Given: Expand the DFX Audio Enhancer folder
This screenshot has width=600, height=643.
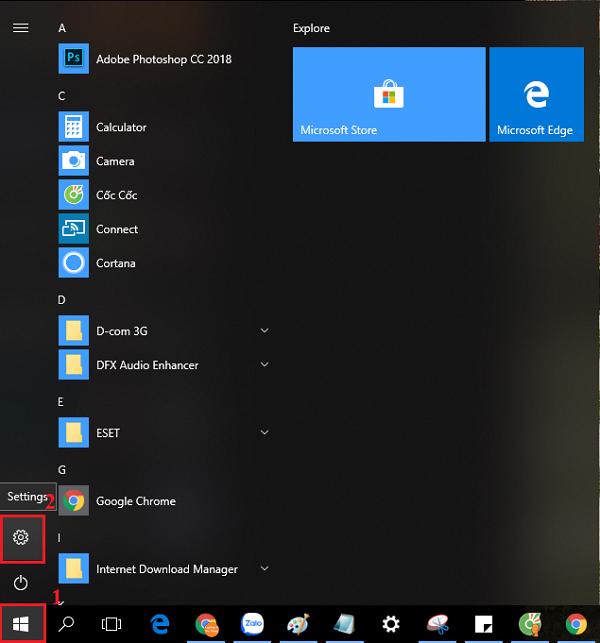Looking at the screenshot, I should click(264, 365).
